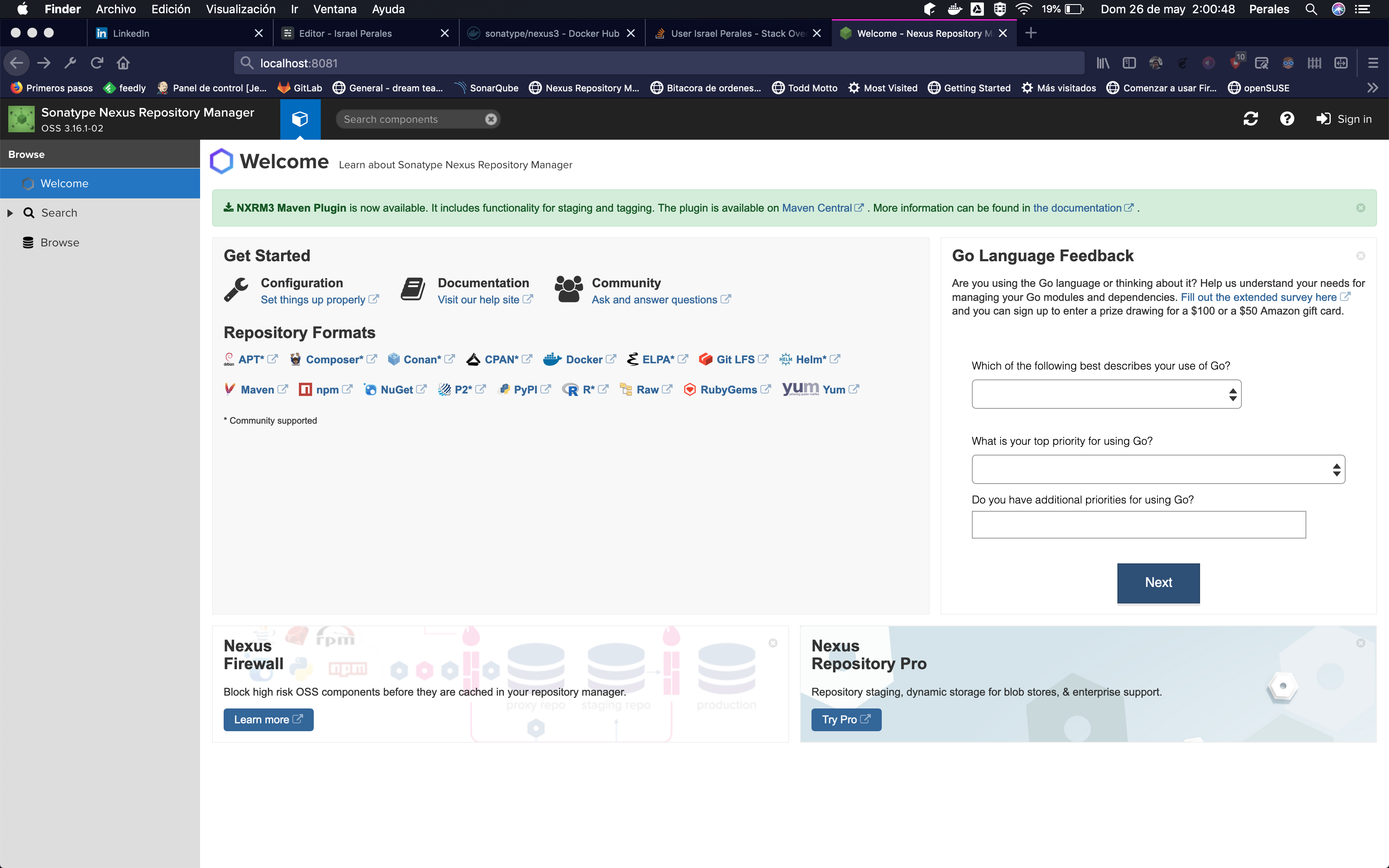This screenshot has width=1389, height=868.
Task: Click the Sign in button
Action: (1344, 119)
